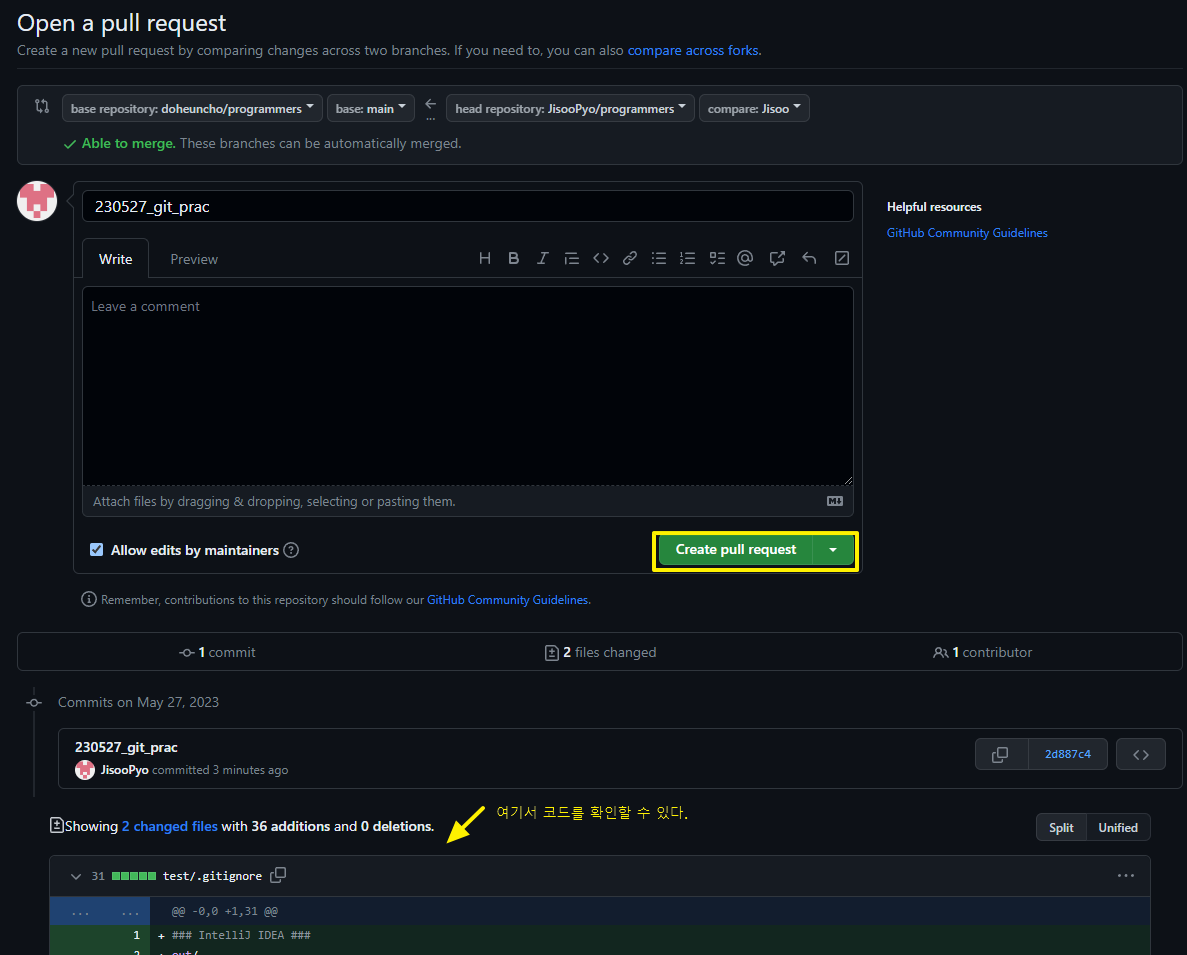Insert a saved reply

tap(809, 259)
